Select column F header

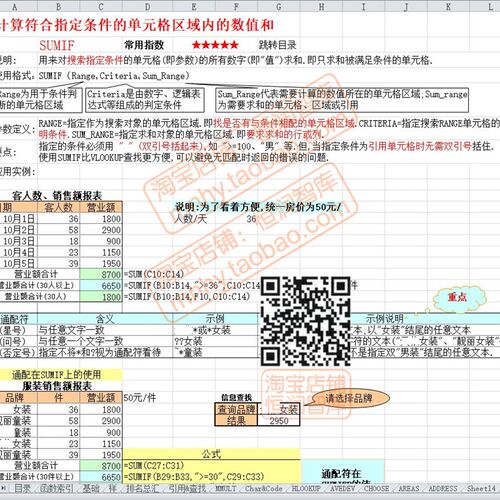tap(236, 7)
